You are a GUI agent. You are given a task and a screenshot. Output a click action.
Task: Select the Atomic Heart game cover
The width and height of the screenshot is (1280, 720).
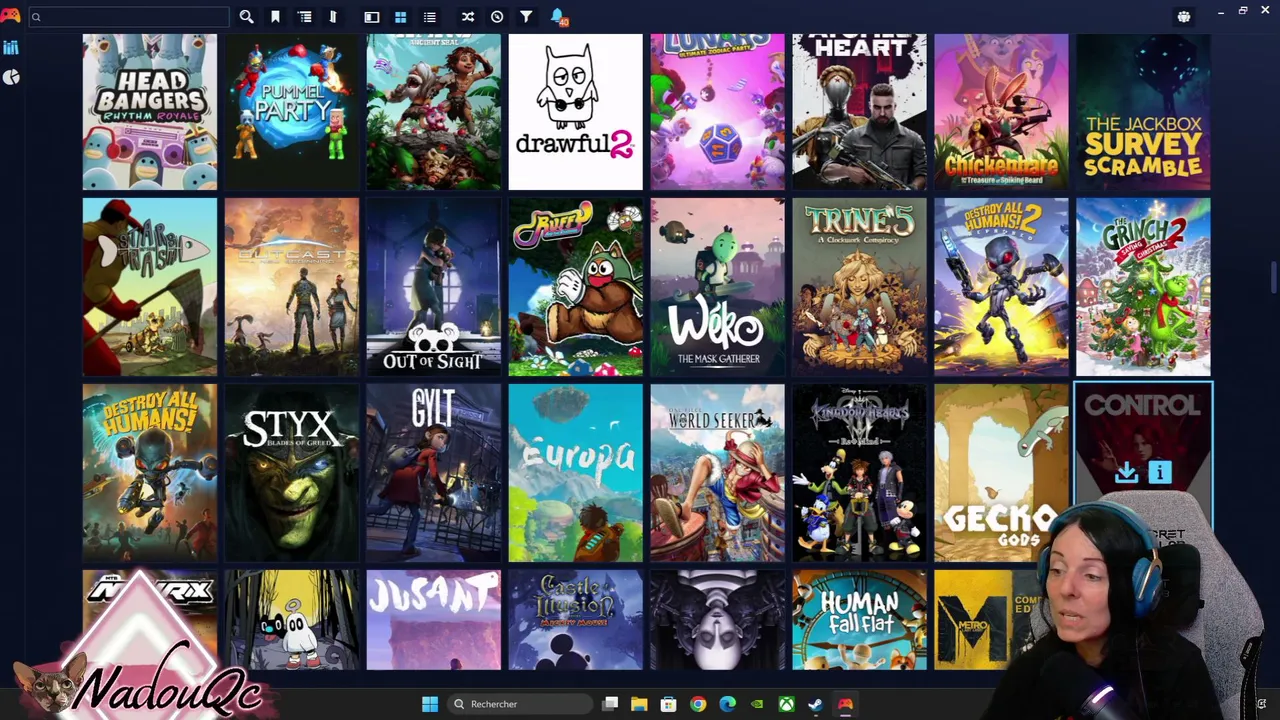[x=860, y=112]
